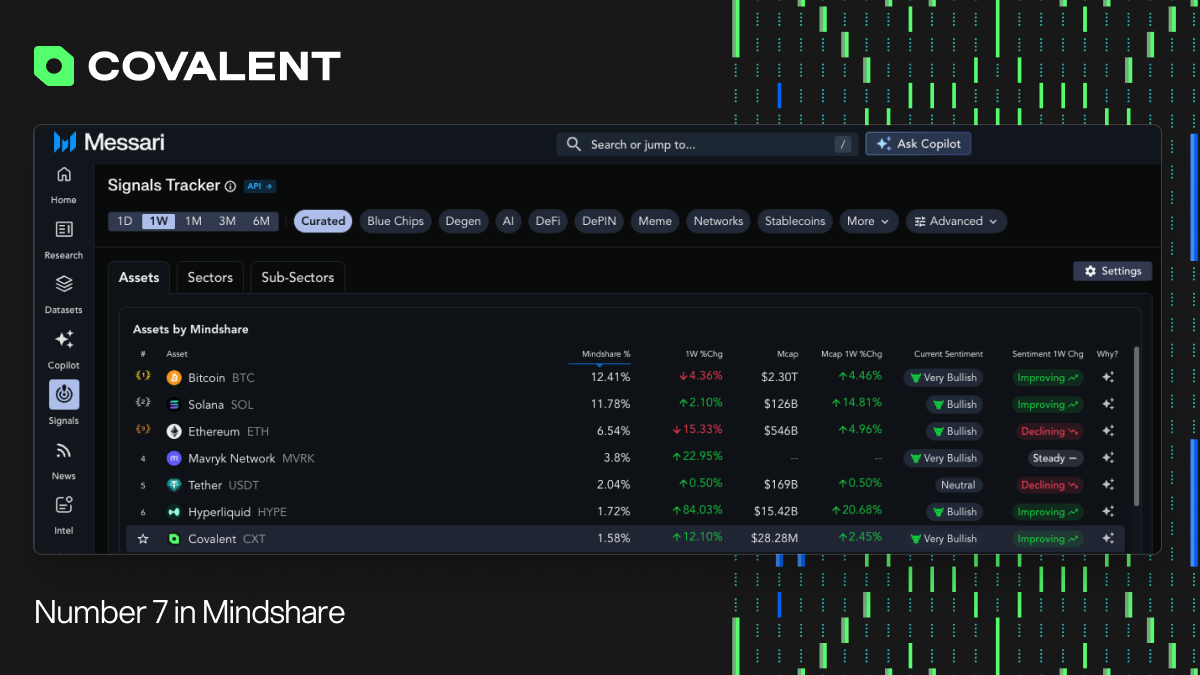Image resolution: width=1200 pixels, height=675 pixels.
Task: Toggle the Networks filter chip
Action: coord(718,221)
